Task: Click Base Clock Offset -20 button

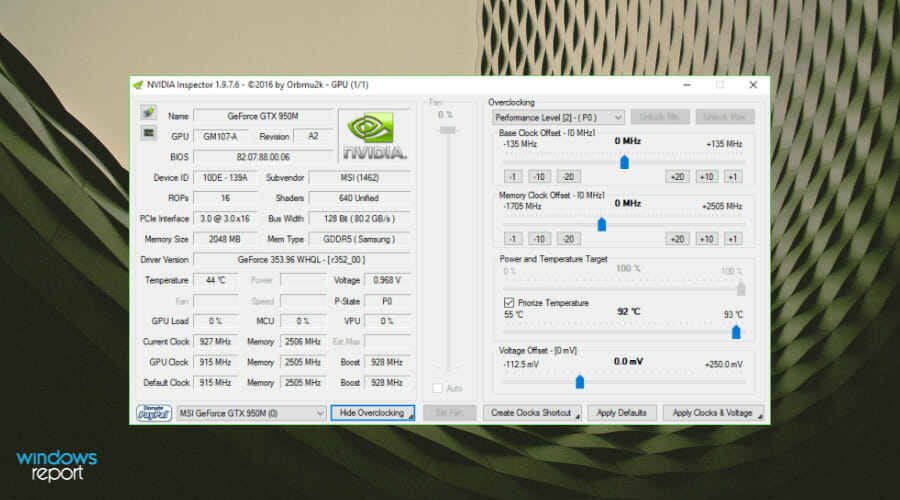Action: (568, 176)
